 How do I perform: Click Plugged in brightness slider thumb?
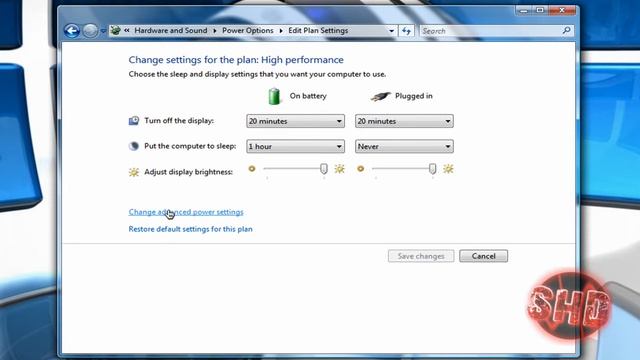(432, 169)
